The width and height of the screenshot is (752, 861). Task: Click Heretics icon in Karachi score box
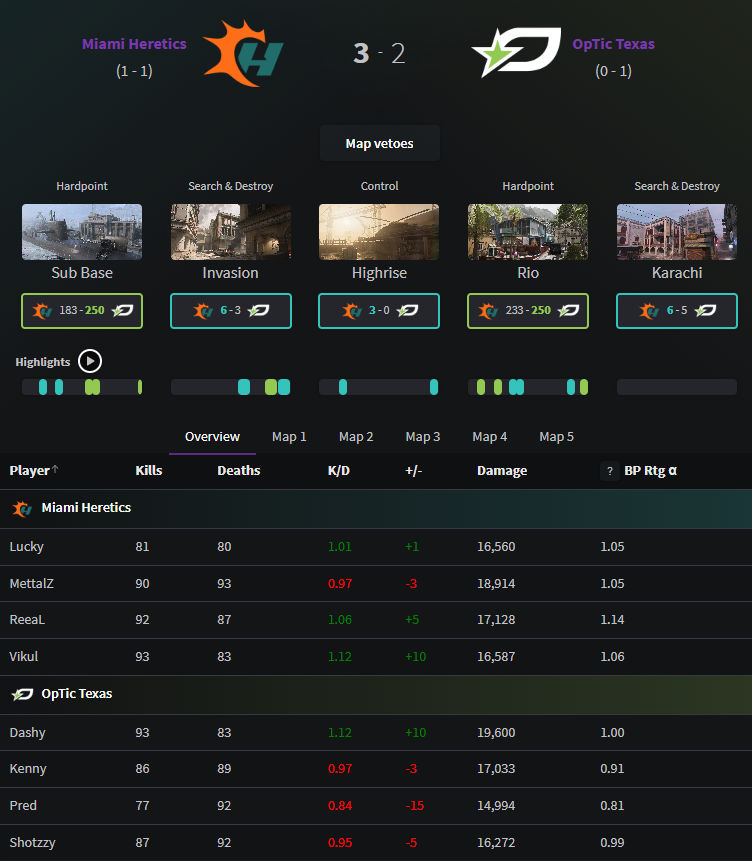[649, 311]
